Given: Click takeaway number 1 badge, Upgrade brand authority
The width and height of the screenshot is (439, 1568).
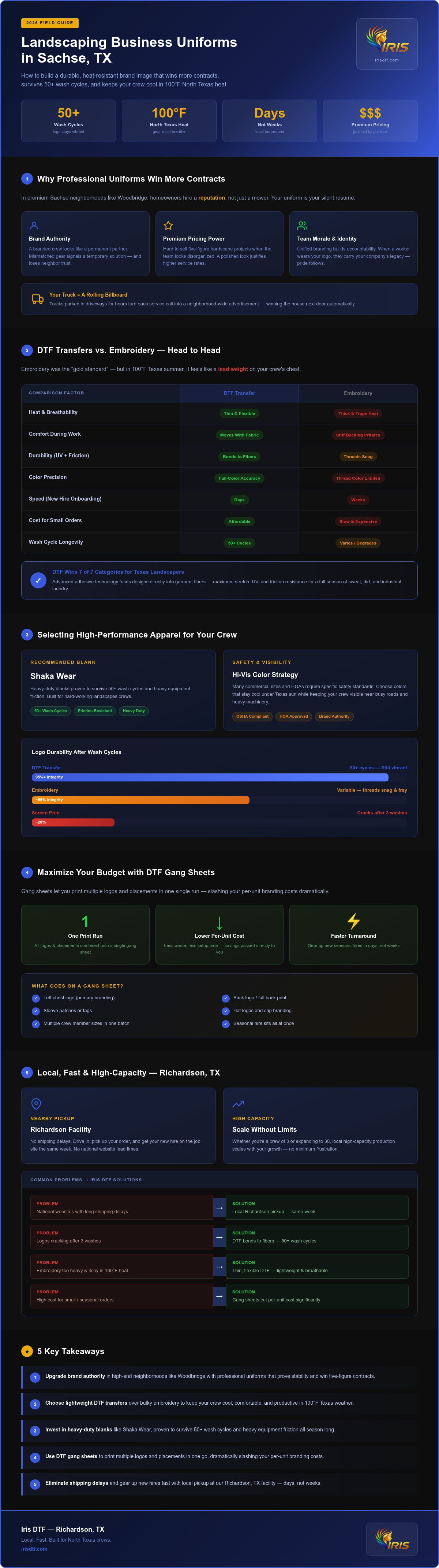Looking at the screenshot, I should click(x=35, y=1378).
